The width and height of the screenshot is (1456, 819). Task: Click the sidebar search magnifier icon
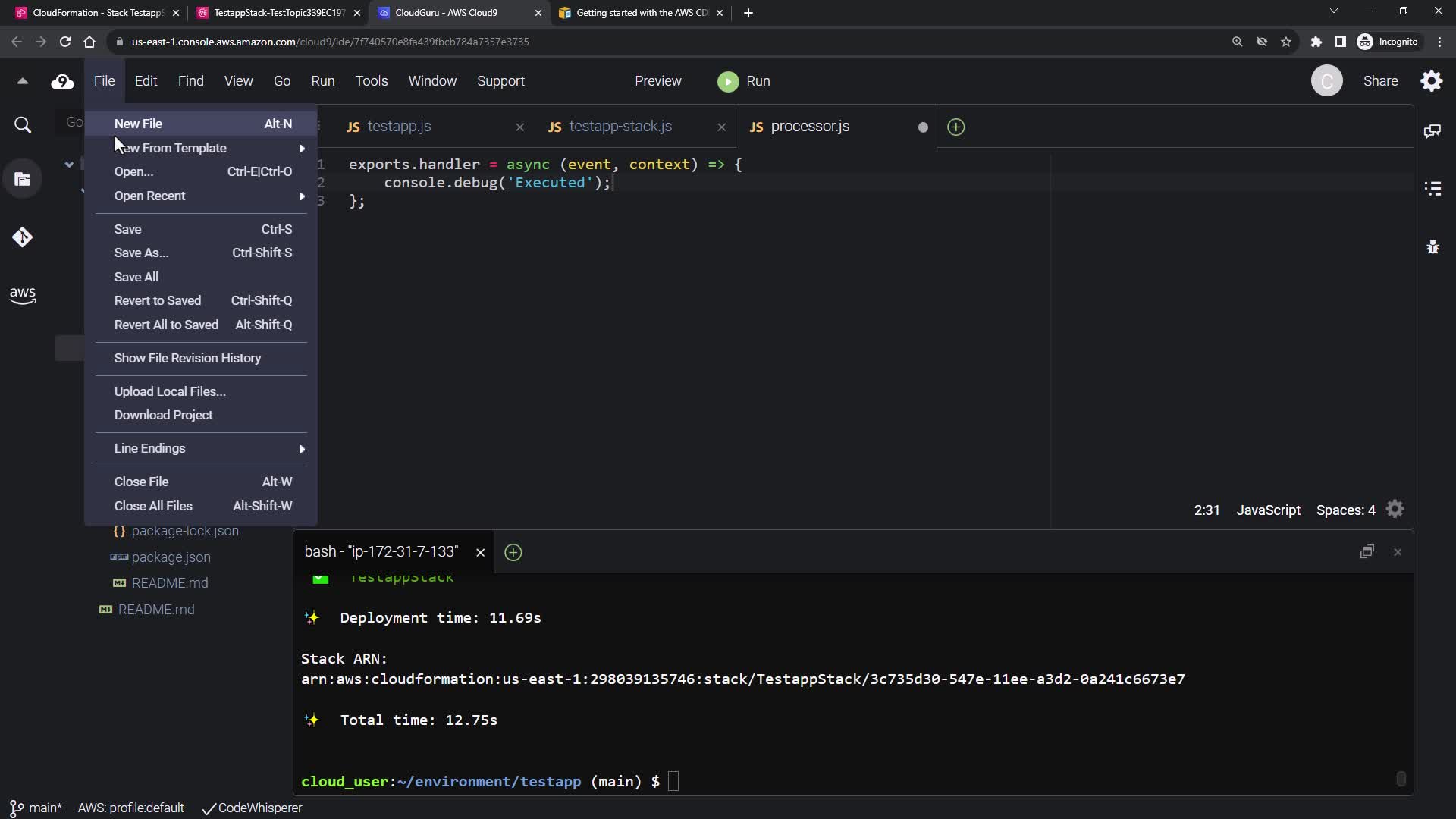[x=23, y=125]
